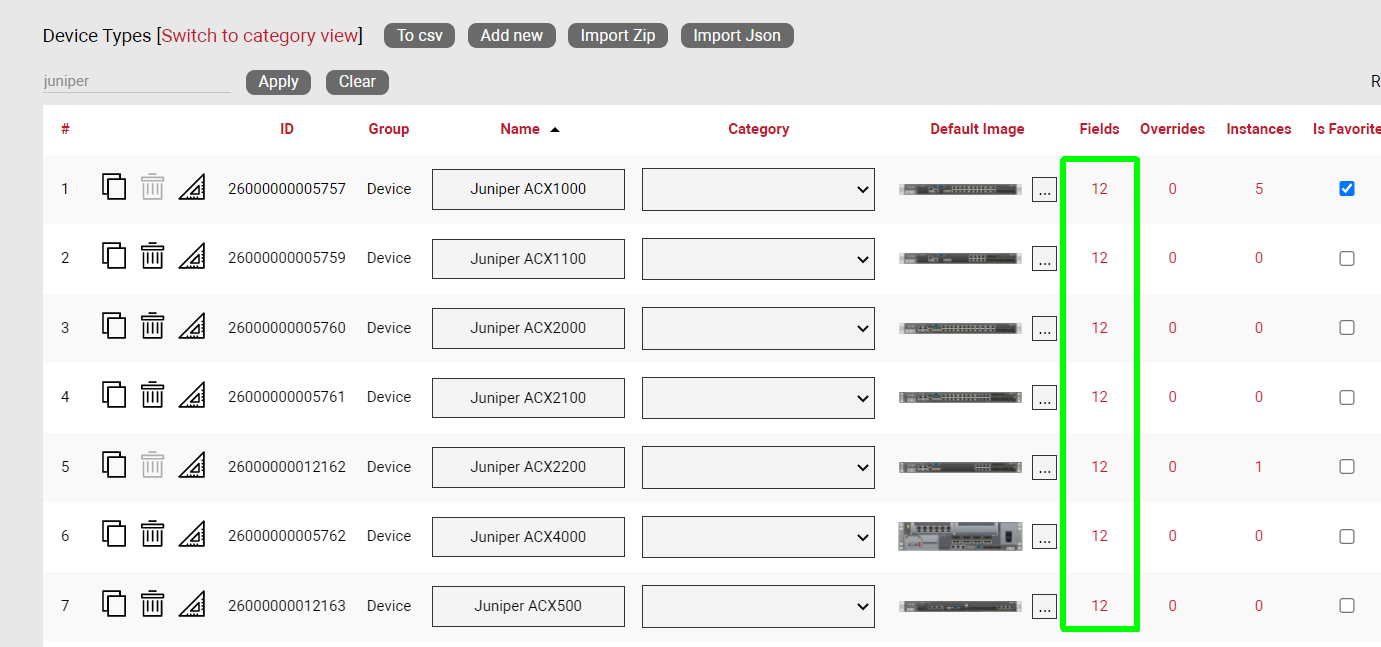Open the Category dropdown for Juniper ACX1000
This screenshot has height=647, width=1381.
(758, 189)
